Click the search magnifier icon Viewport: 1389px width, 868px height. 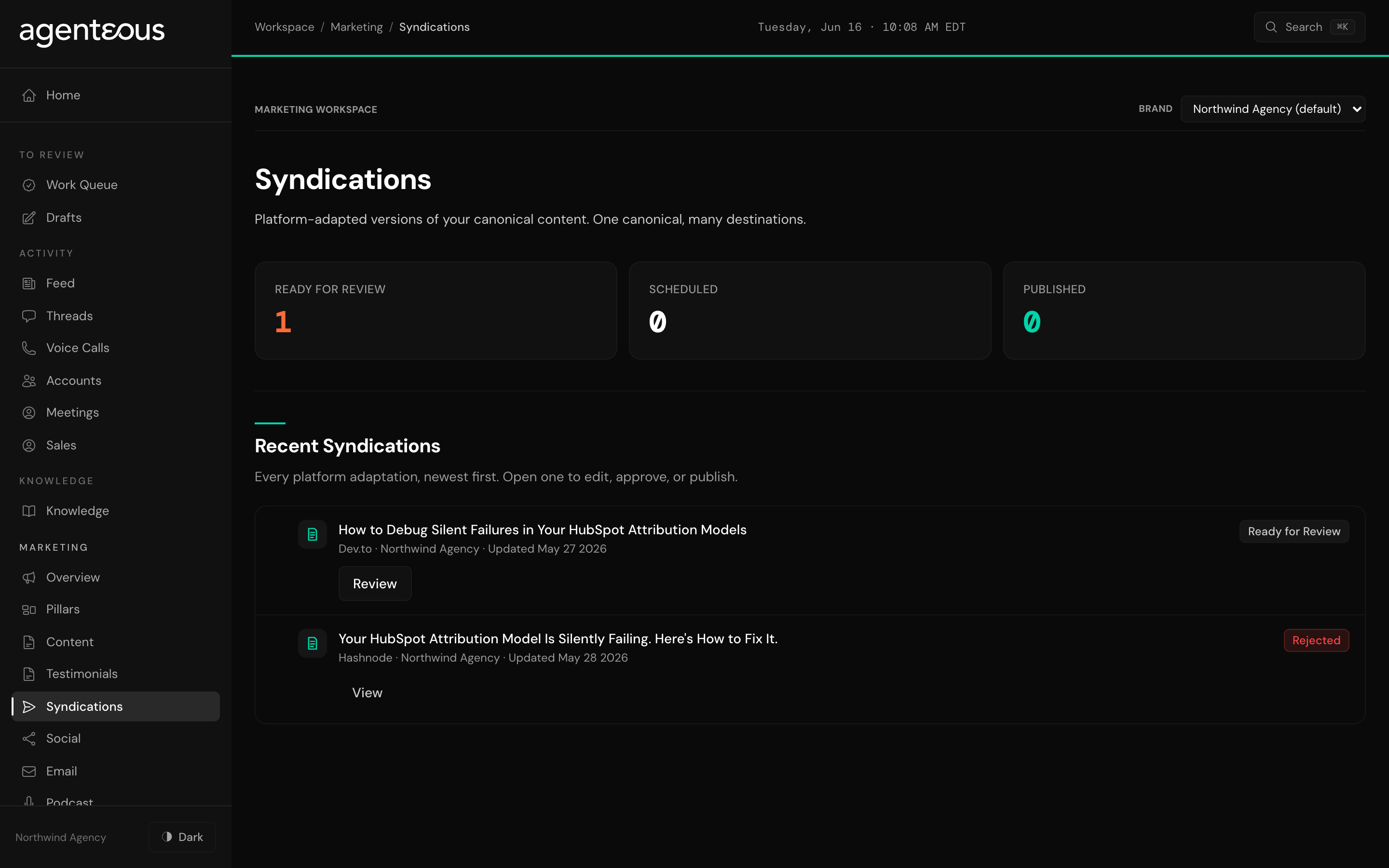click(x=1271, y=27)
